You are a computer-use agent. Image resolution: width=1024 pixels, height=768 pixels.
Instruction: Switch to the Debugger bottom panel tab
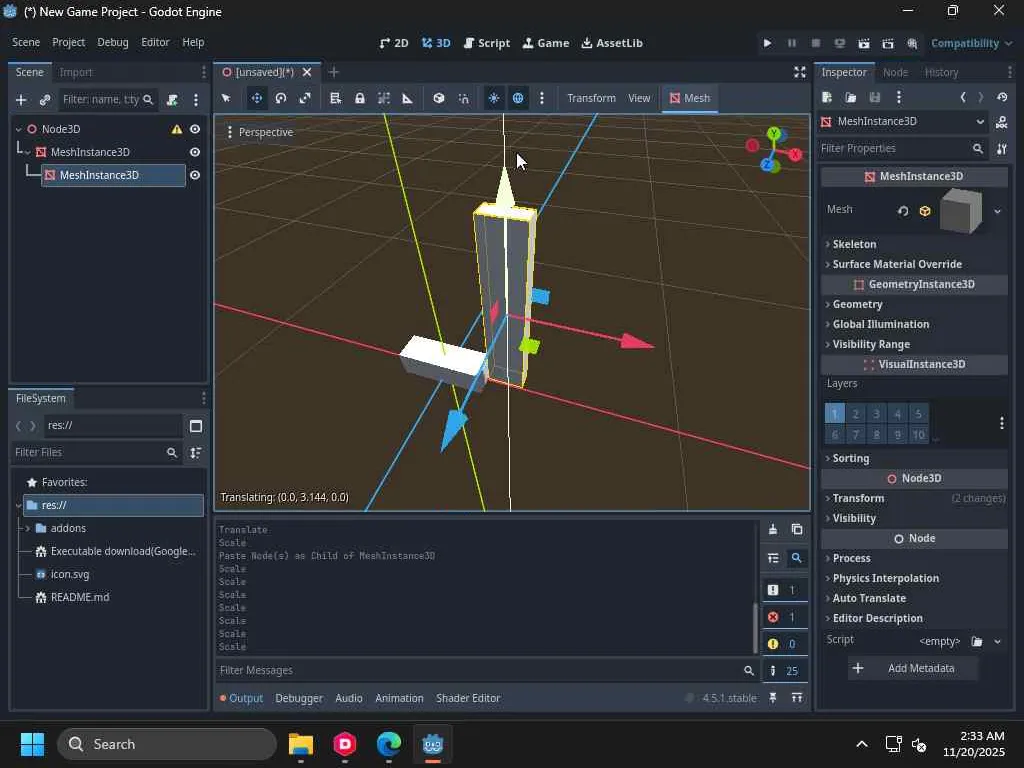[x=298, y=698]
